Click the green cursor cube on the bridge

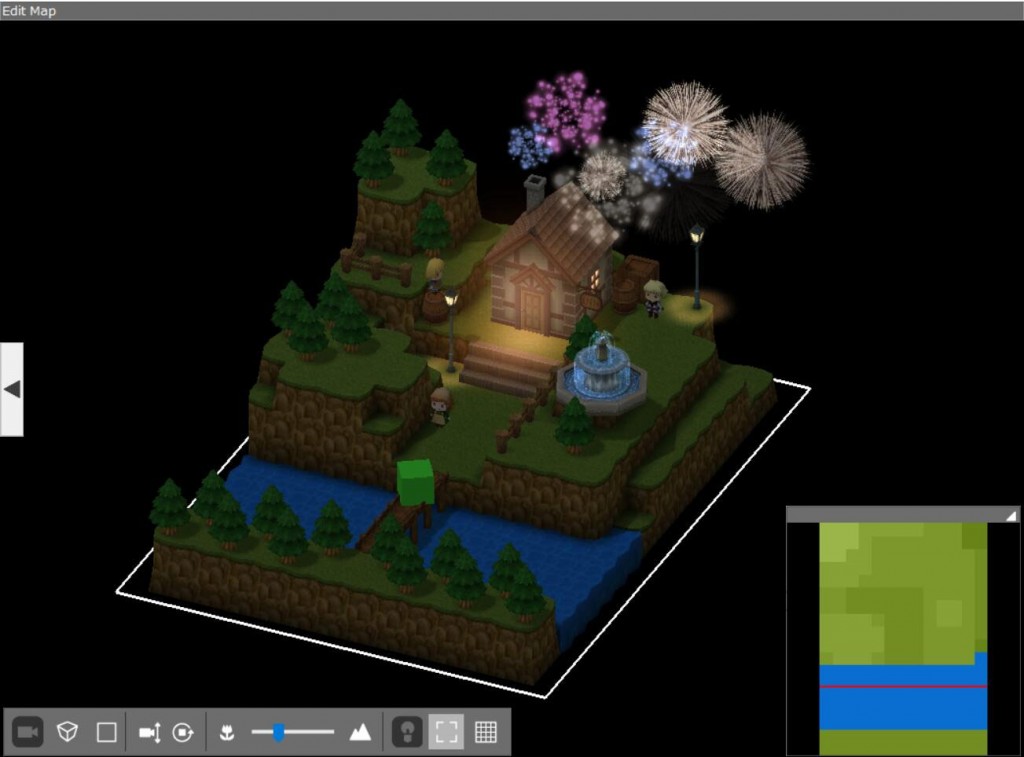(415, 481)
